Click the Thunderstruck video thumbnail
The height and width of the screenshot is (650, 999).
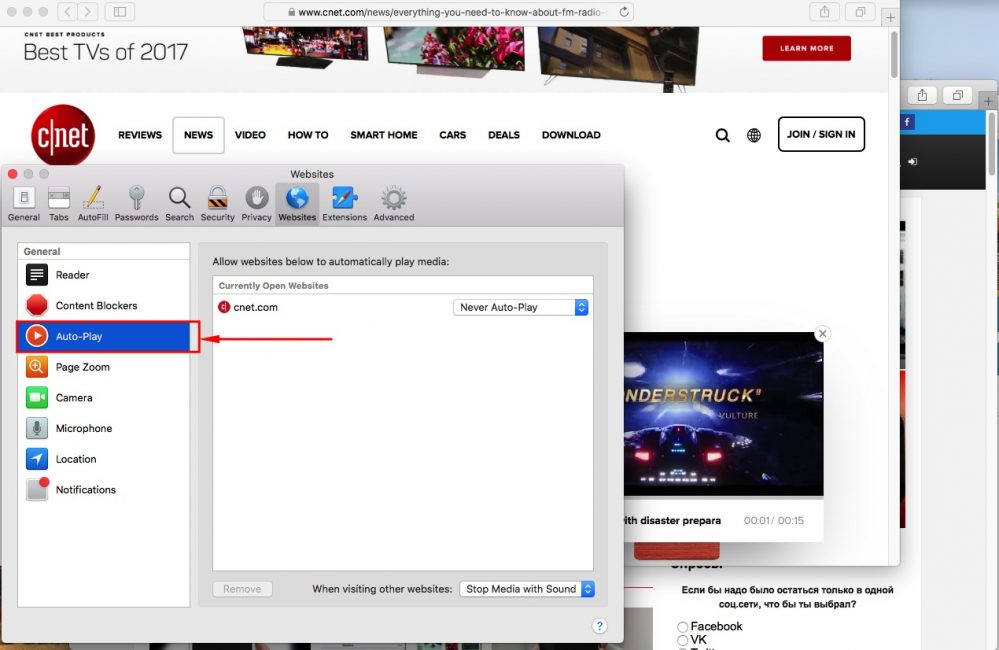(723, 413)
